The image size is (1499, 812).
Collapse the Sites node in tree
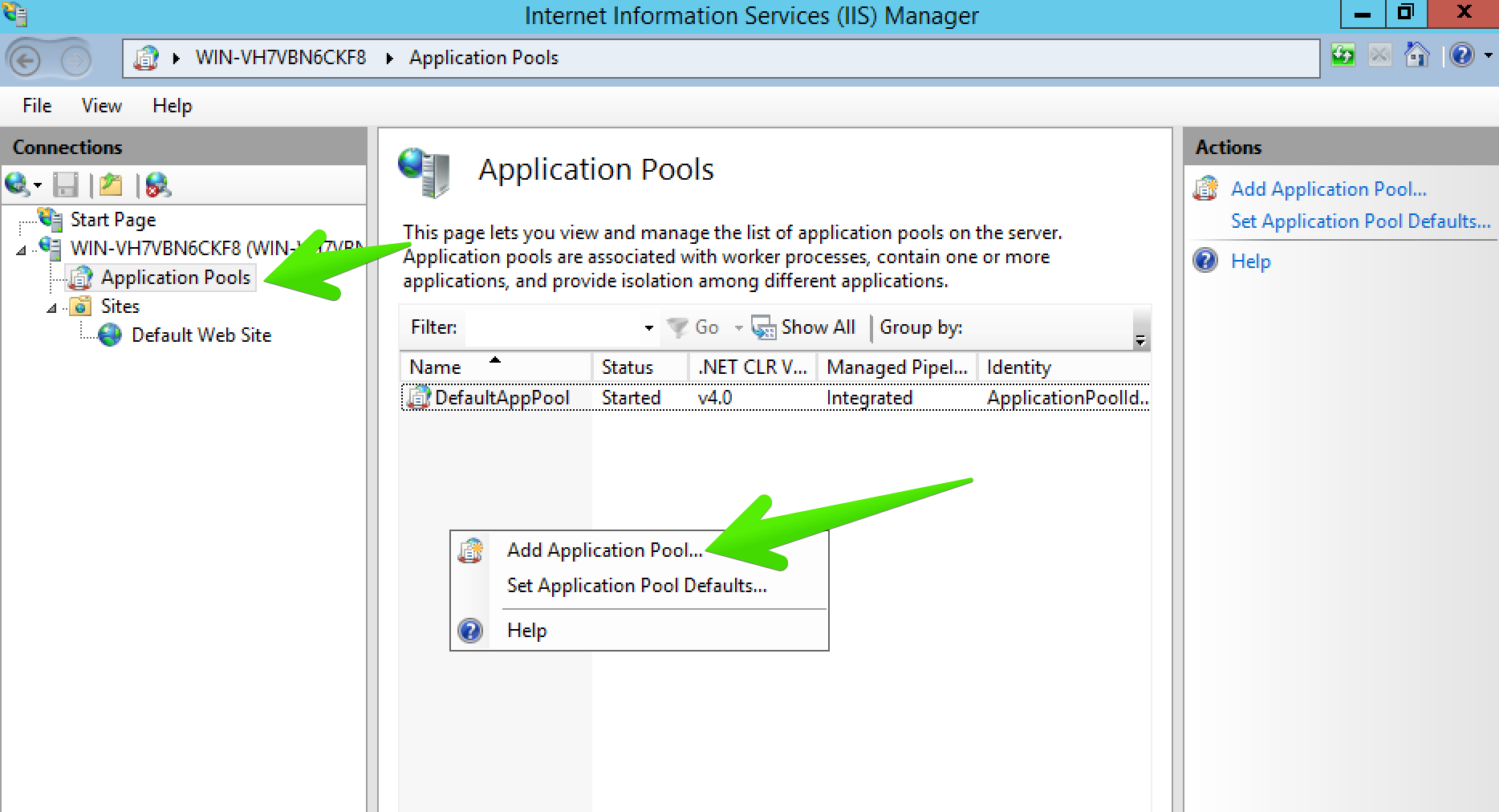point(51,308)
